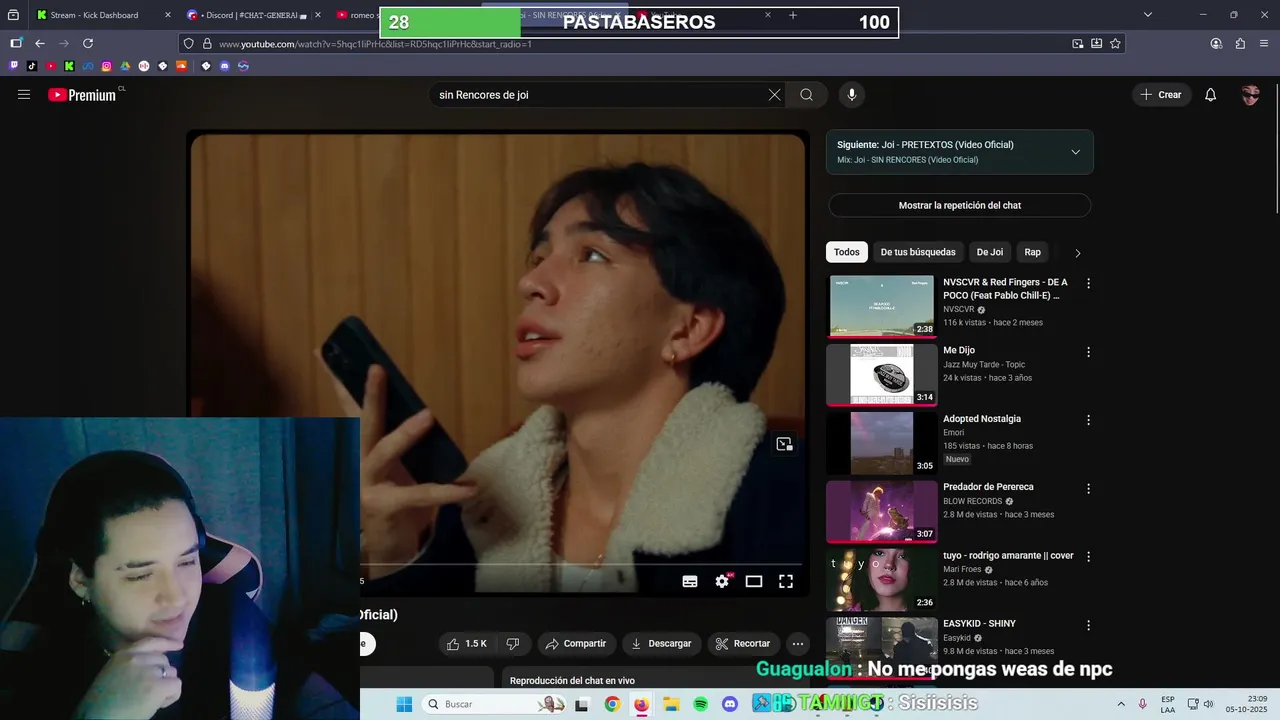Click the taskbar Buscar search box

click(494, 704)
